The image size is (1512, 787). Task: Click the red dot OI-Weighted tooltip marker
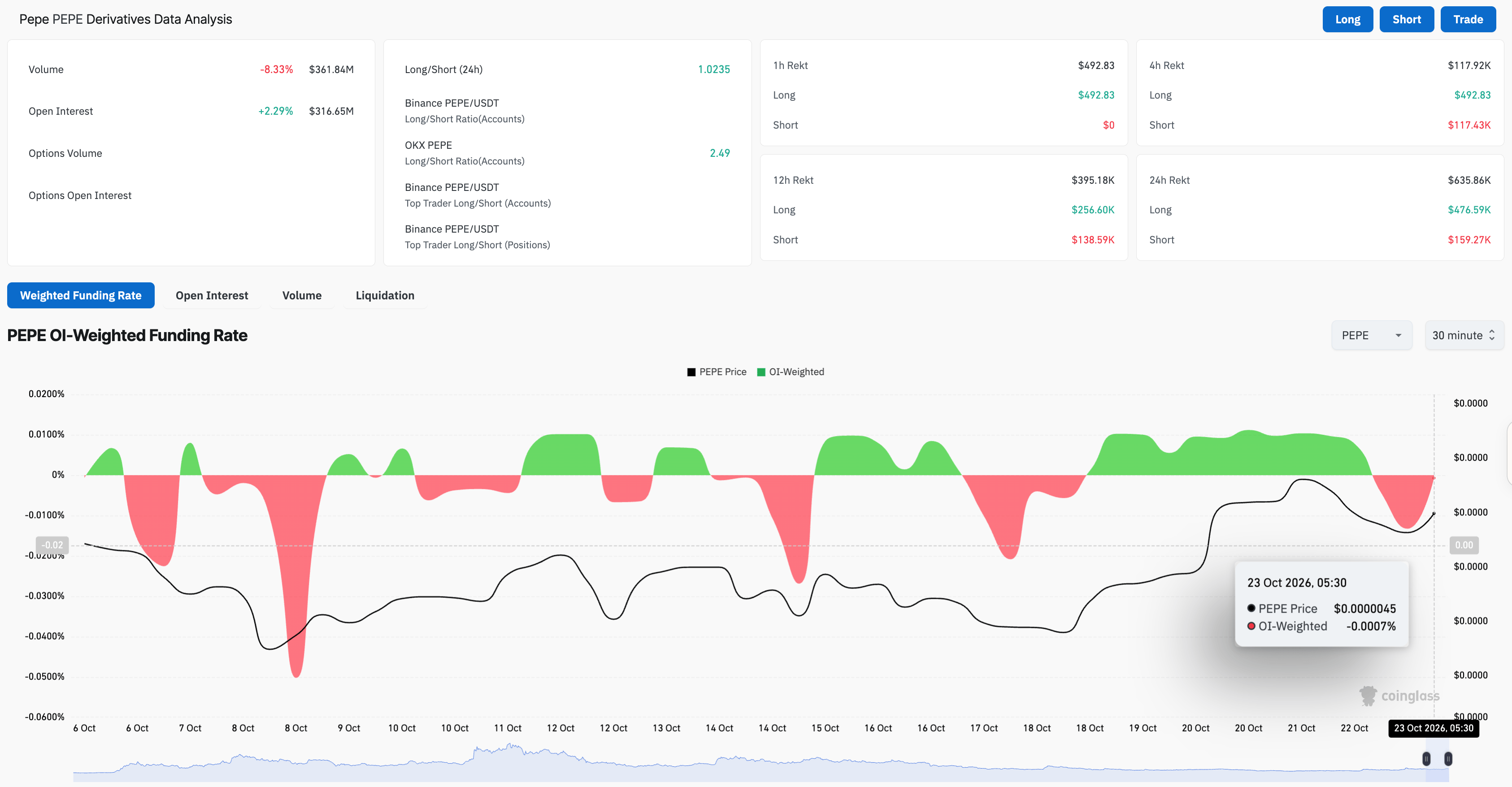1251,626
